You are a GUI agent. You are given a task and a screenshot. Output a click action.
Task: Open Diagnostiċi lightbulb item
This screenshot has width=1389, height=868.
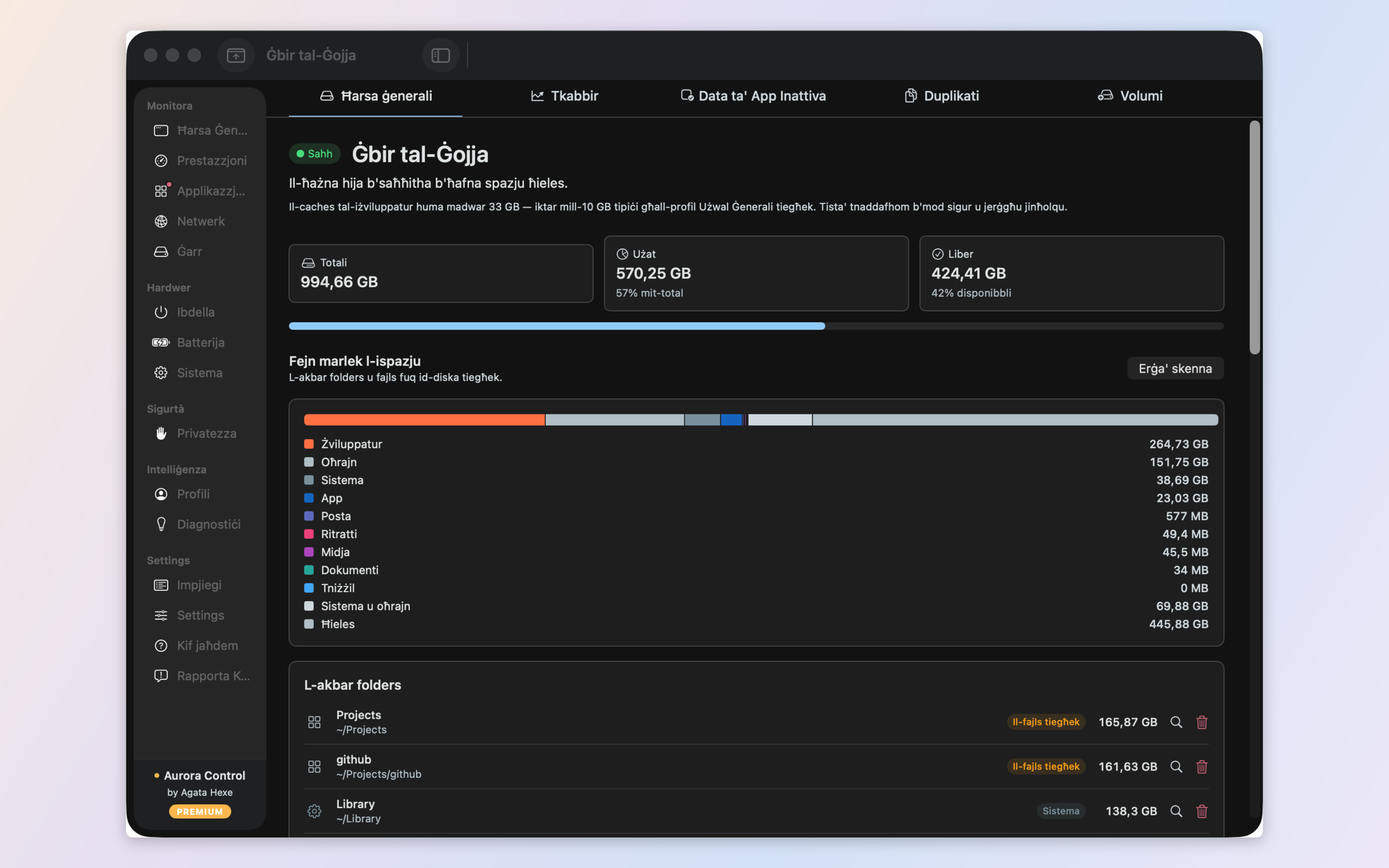tap(200, 524)
